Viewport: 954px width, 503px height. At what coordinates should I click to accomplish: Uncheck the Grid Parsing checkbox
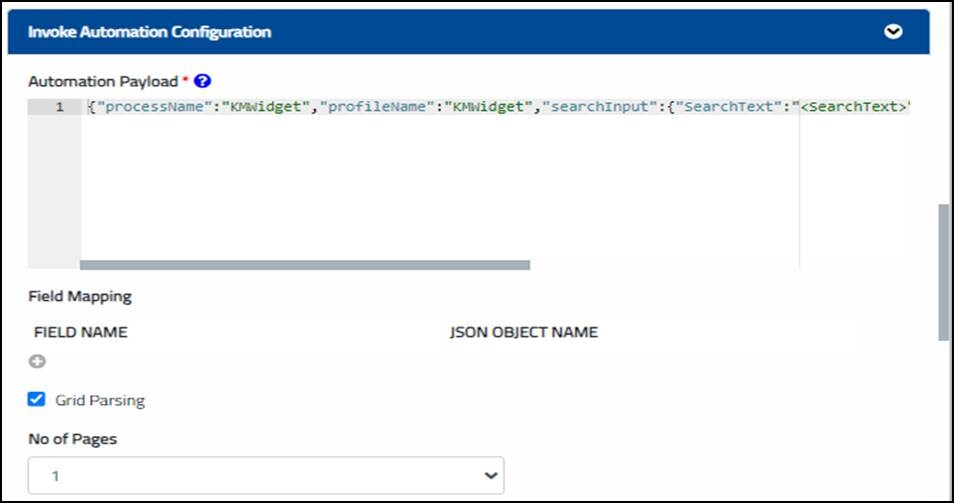coord(37,399)
